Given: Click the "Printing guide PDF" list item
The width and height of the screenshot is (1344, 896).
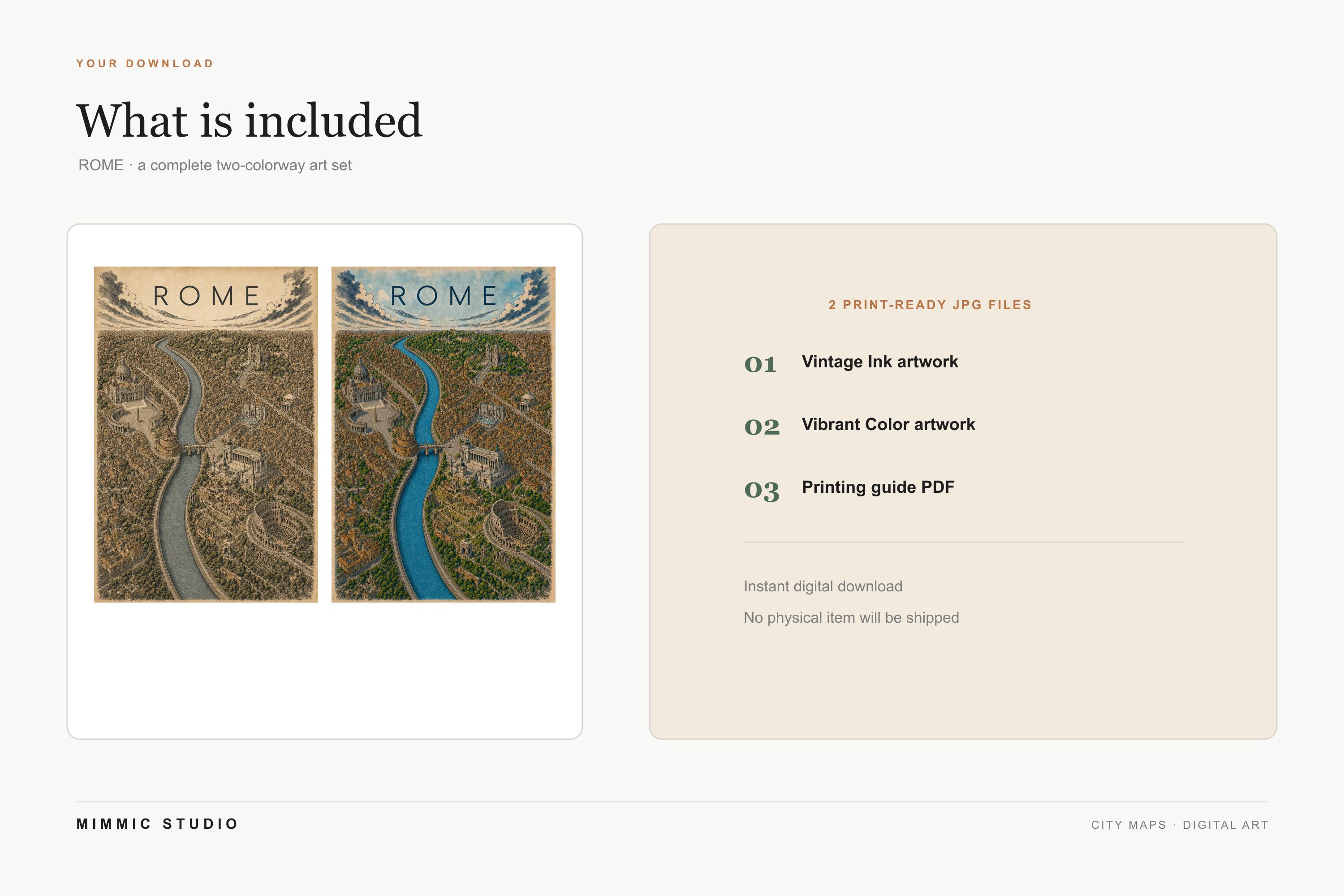Looking at the screenshot, I should coord(878,487).
